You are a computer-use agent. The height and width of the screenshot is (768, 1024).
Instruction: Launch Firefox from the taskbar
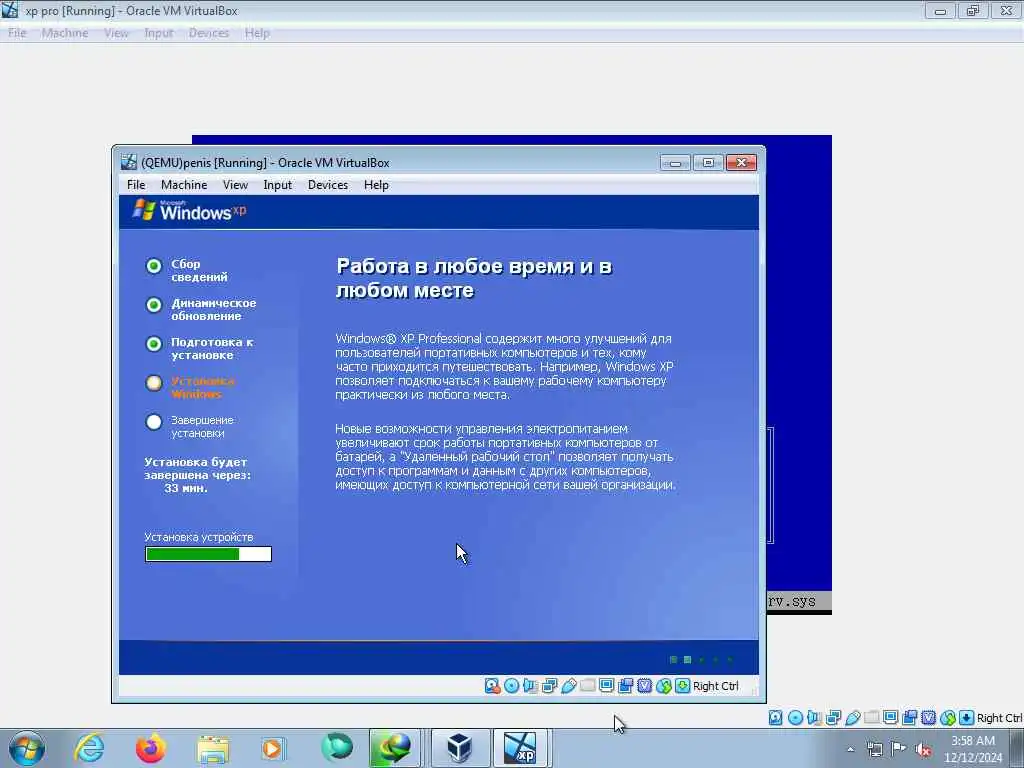[x=151, y=748]
